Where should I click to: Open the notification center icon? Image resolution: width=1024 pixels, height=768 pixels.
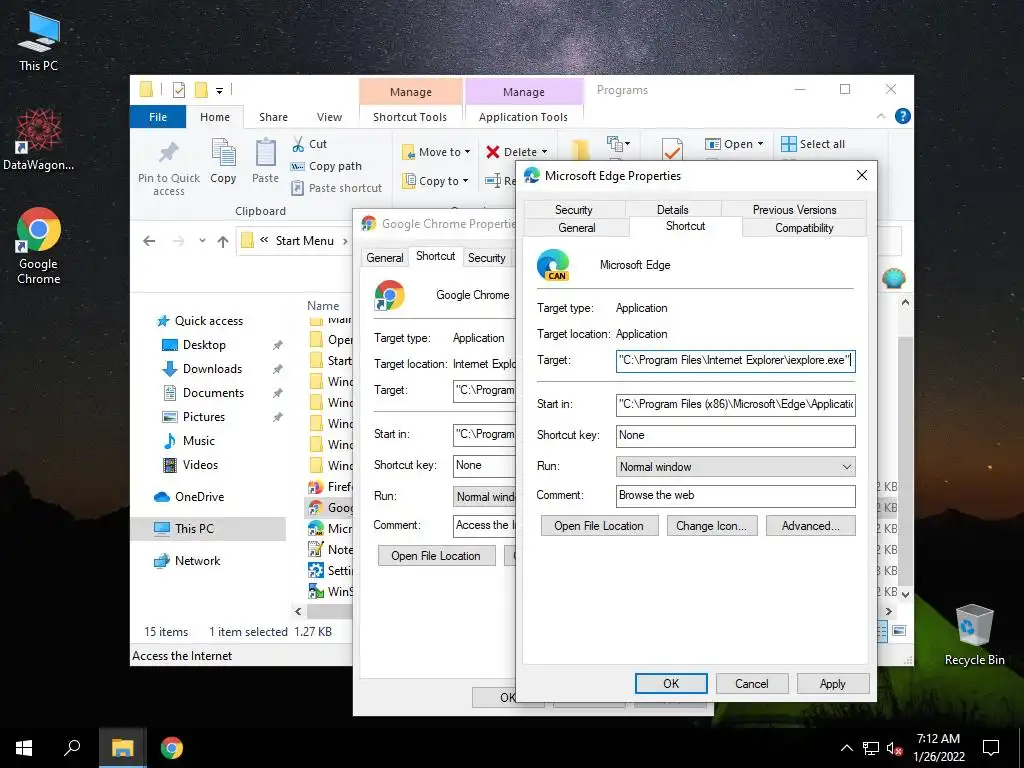point(991,748)
